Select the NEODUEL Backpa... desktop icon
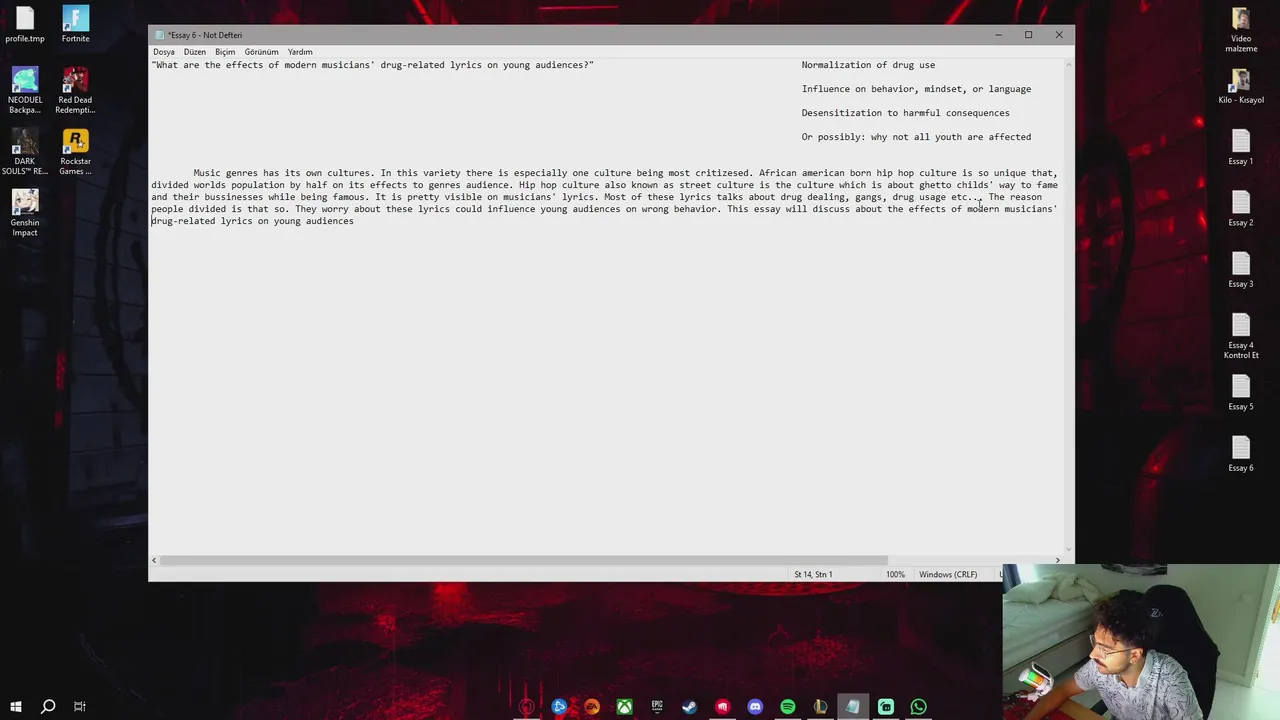This screenshot has height=720, width=1280. [x=25, y=90]
